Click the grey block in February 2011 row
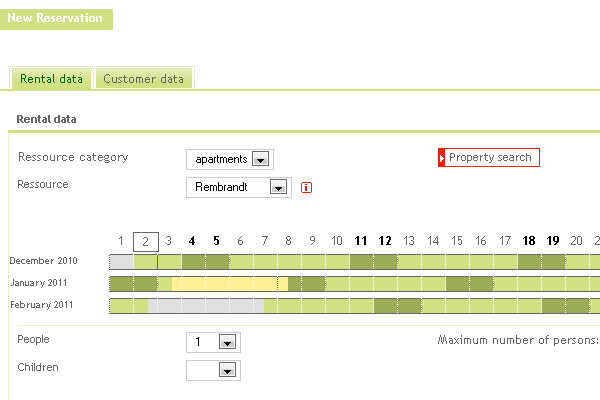 pos(206,306)
